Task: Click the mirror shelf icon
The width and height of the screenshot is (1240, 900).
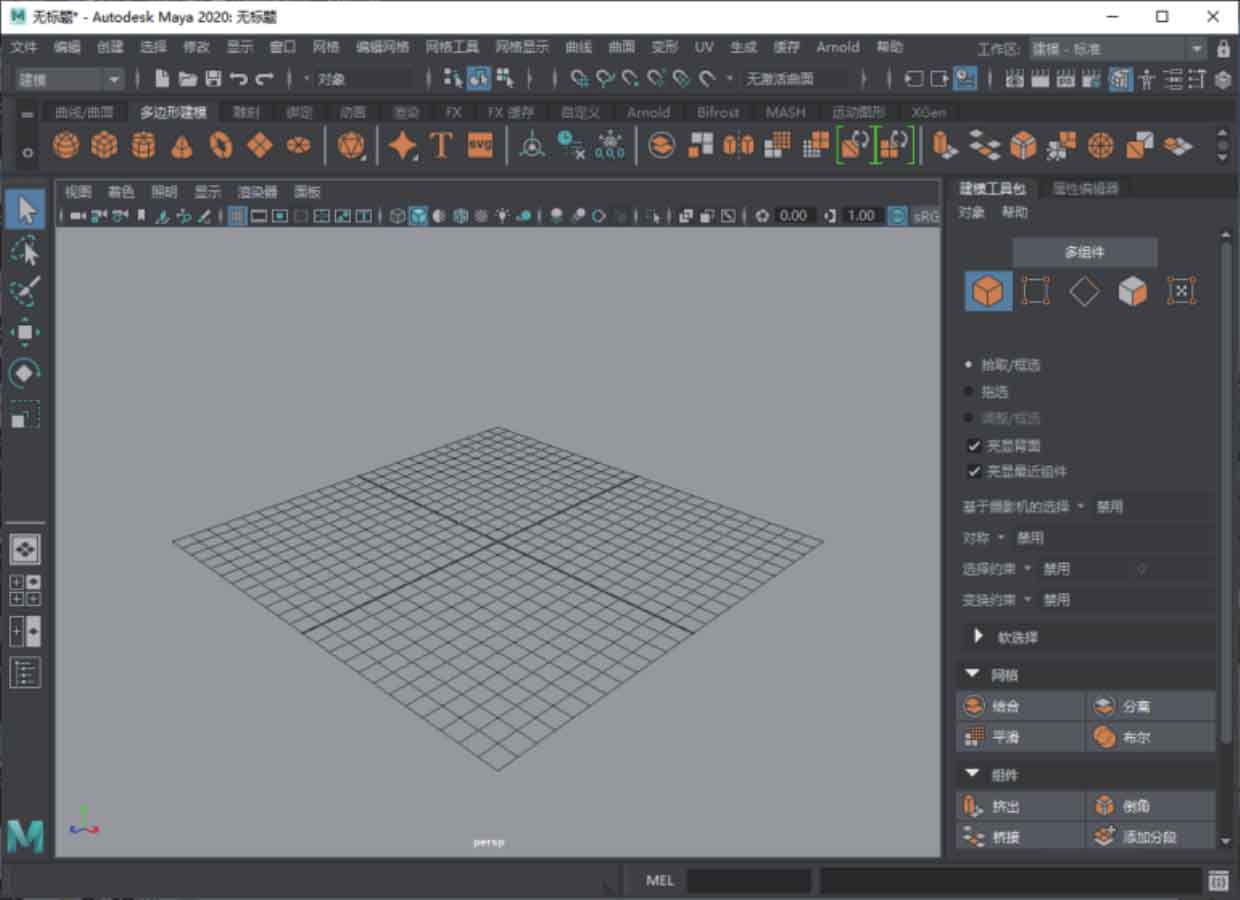Action: click(739, 146)
